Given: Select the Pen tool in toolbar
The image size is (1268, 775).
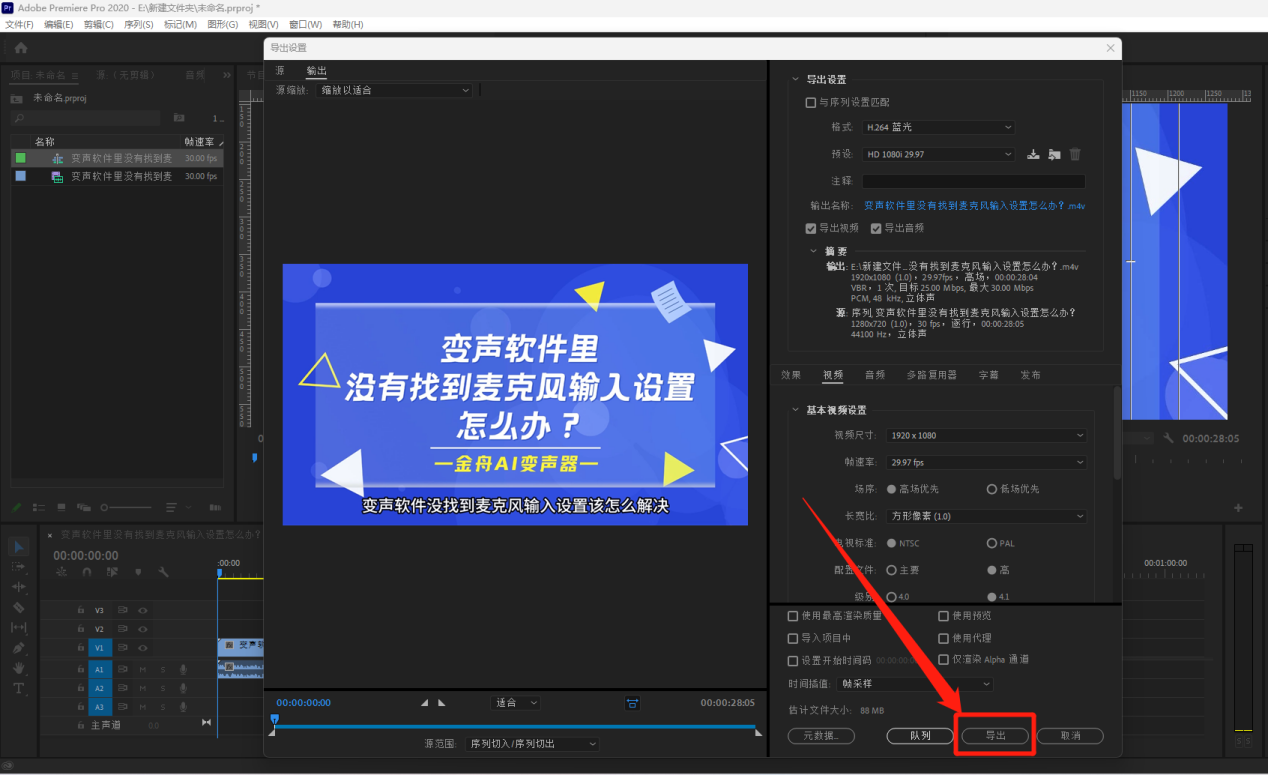Looking at the screenshot, I should (x=18, y=648).
